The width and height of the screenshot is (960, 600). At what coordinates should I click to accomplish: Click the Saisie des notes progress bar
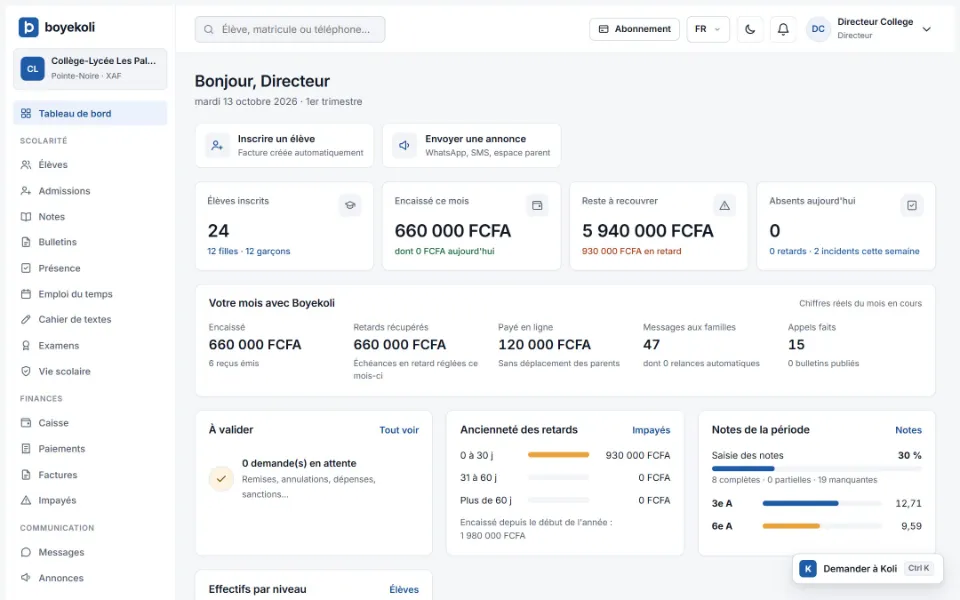point(817,469)
